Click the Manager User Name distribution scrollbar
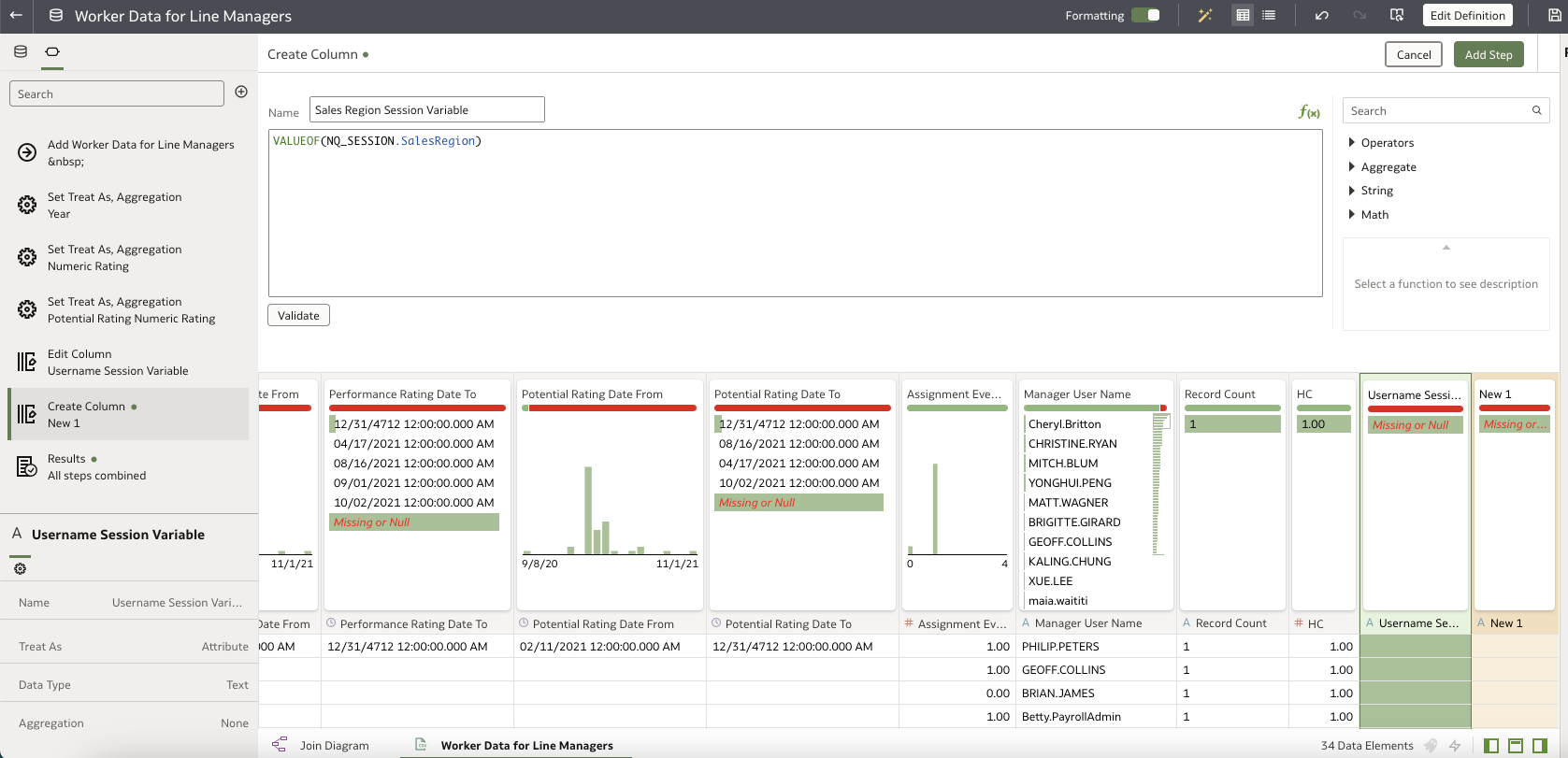Viewport: 1568px width, 758px height. (1158, 486)
